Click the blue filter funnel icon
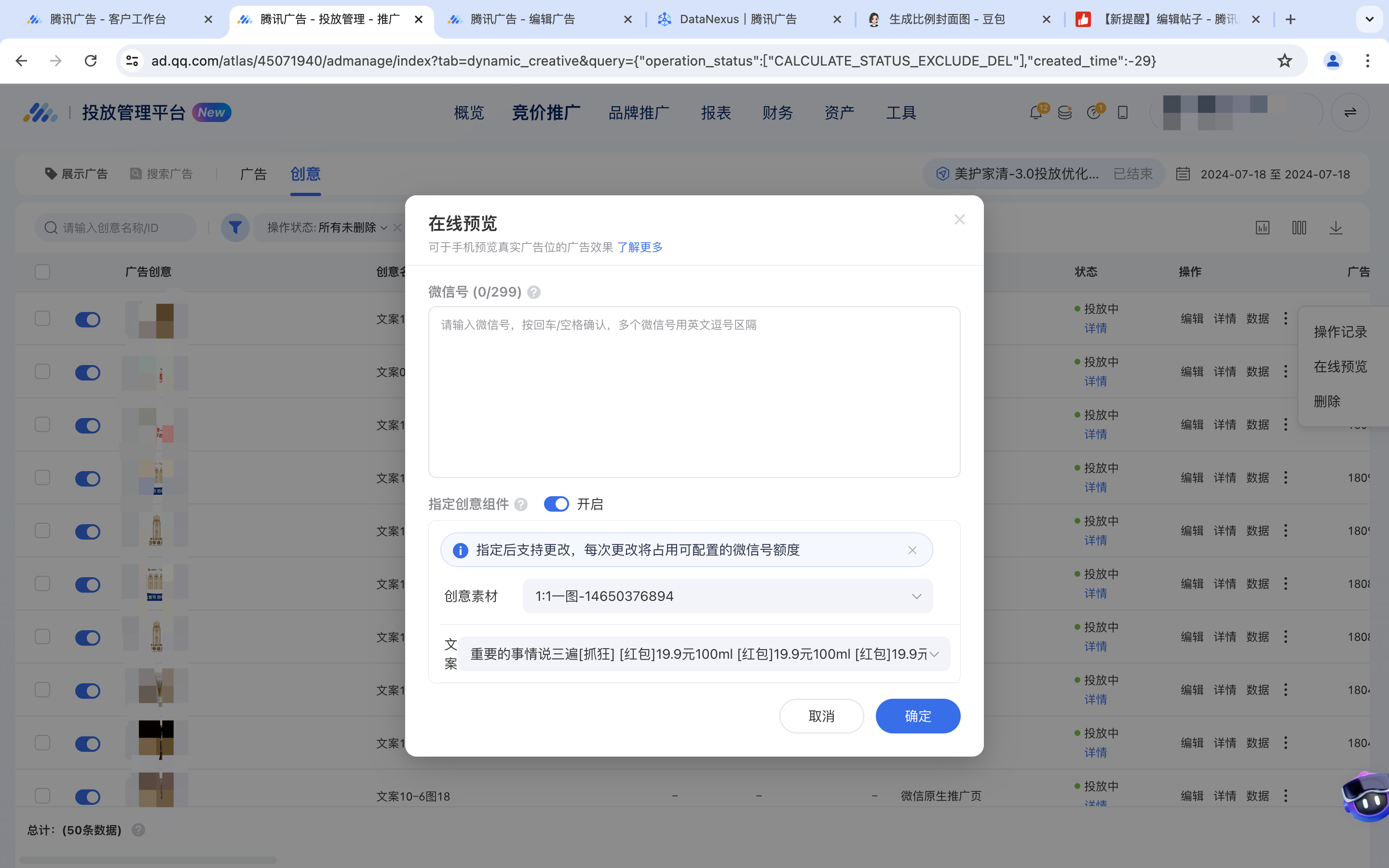The image size is (1389, 868). pyautogui.click(x=235, y=228)
